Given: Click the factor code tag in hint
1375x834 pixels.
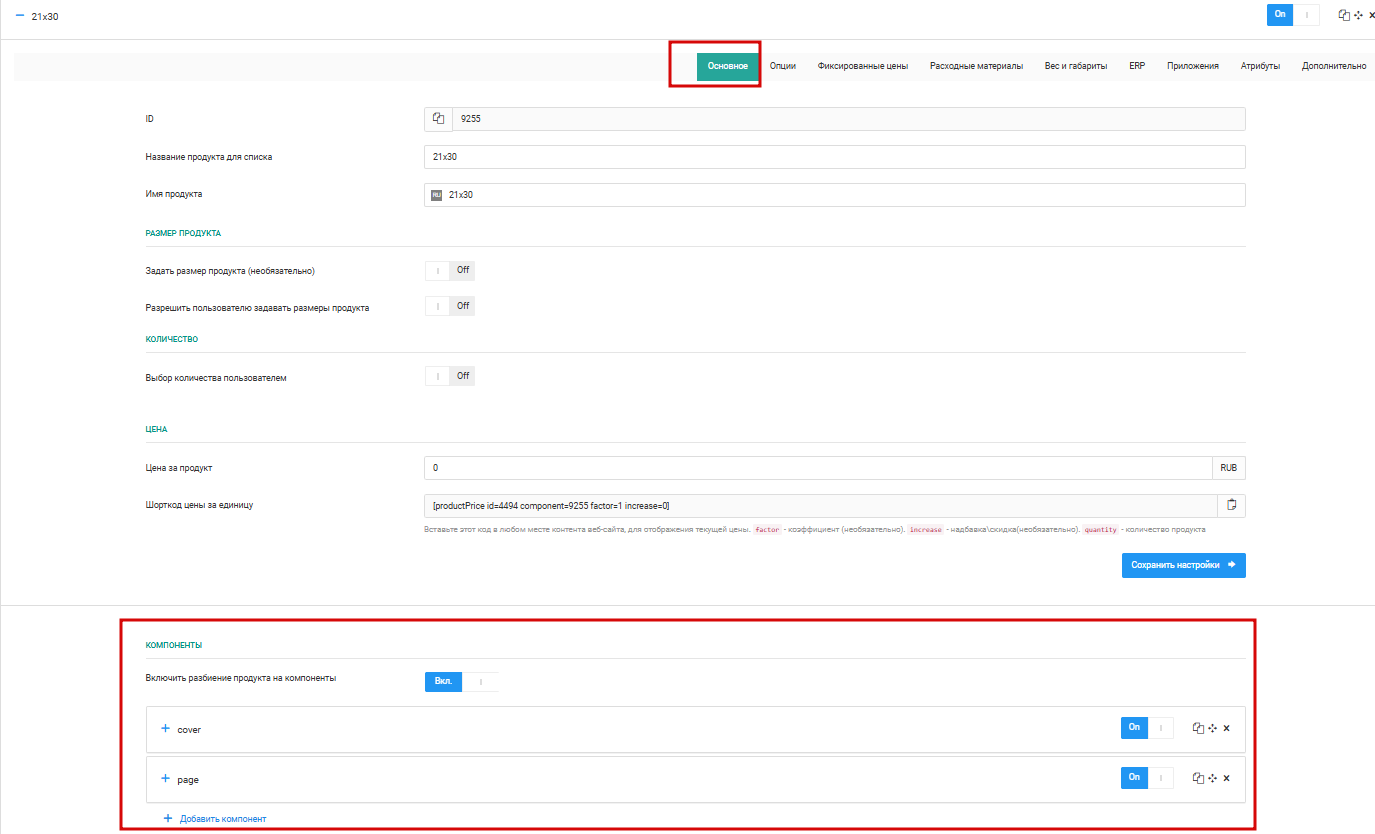Looking at the screenshot, I should pyautogui.click(x=767, y=529).
